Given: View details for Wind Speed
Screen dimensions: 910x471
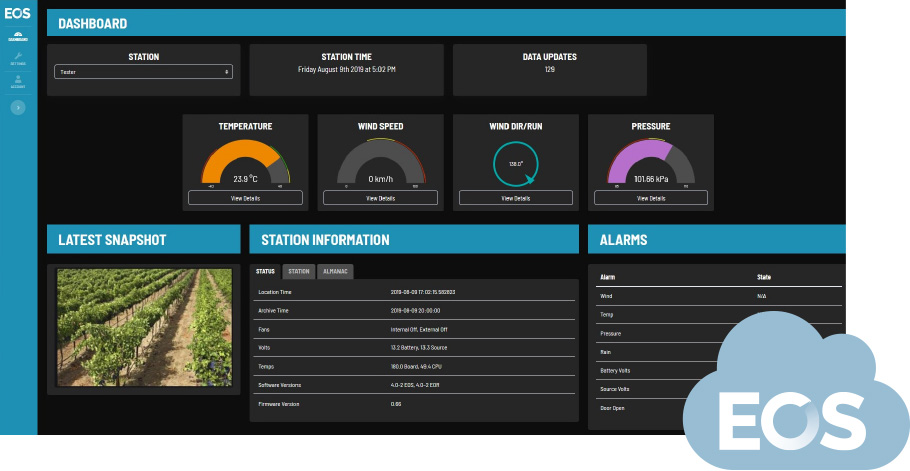Looking at the screenshot, I should [x=380, y=198].
